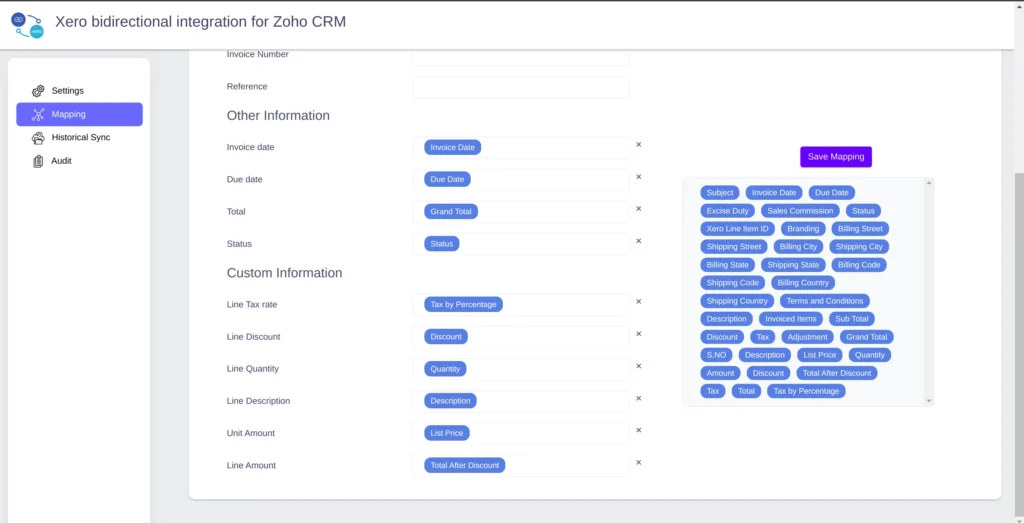This screenshot has width=1024, height=523.
Task: Select the Total tag in field list
Action: tap(746, 391)
